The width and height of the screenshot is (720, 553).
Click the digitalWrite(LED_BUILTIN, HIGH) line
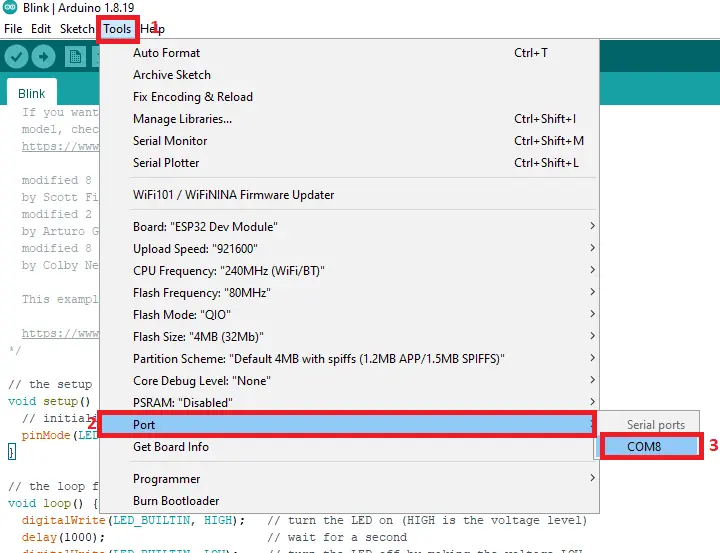click(x=133, y=520)
